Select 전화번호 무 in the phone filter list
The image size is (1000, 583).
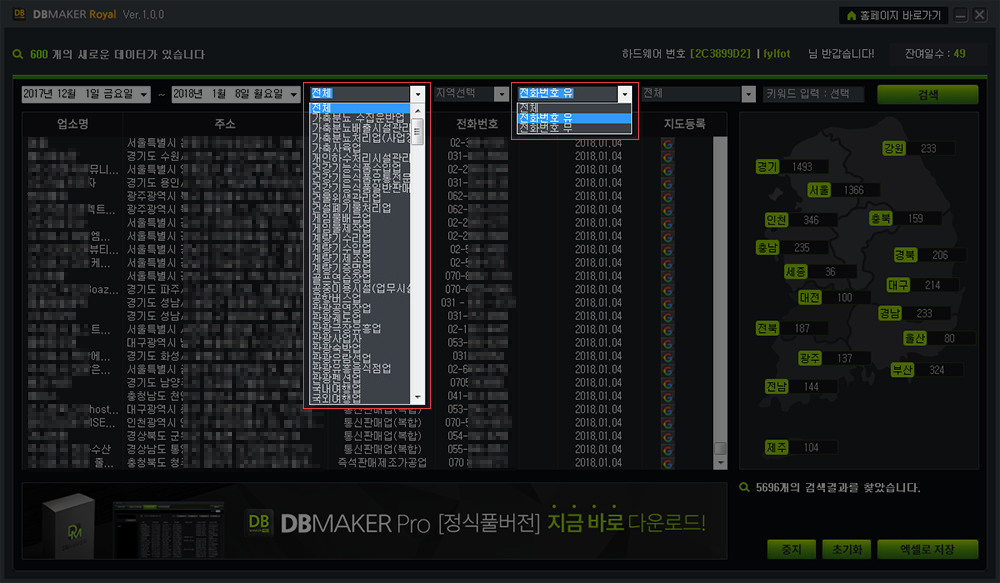[x=574, y=128]
